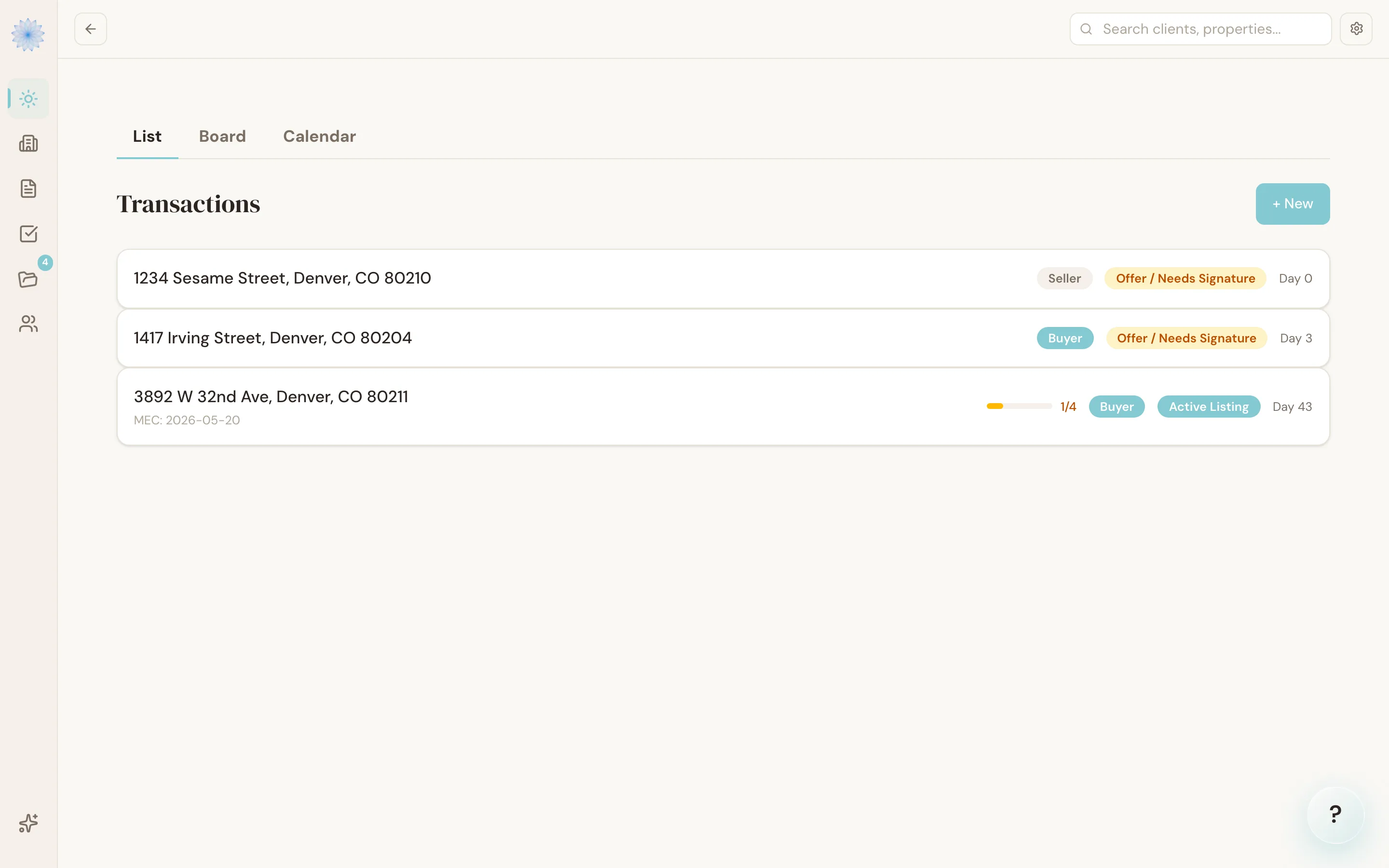Viewport: 1389px width, 868px height.
Task: Open the checkbox tasks icon in sidebar
Action: [28, 234]
